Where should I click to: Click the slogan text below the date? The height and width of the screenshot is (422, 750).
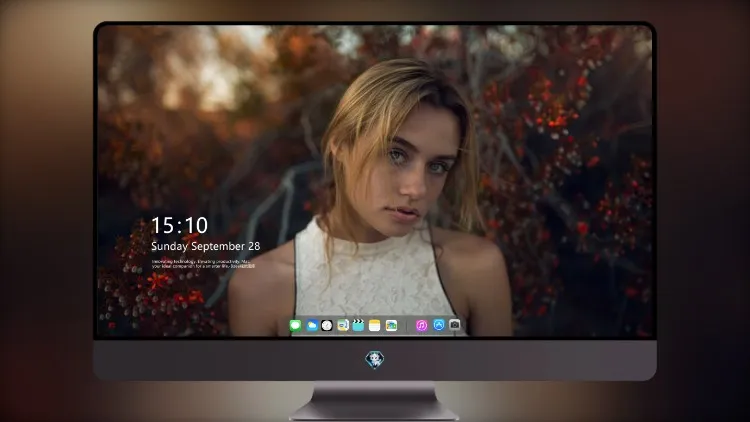(x=203, y=264)
